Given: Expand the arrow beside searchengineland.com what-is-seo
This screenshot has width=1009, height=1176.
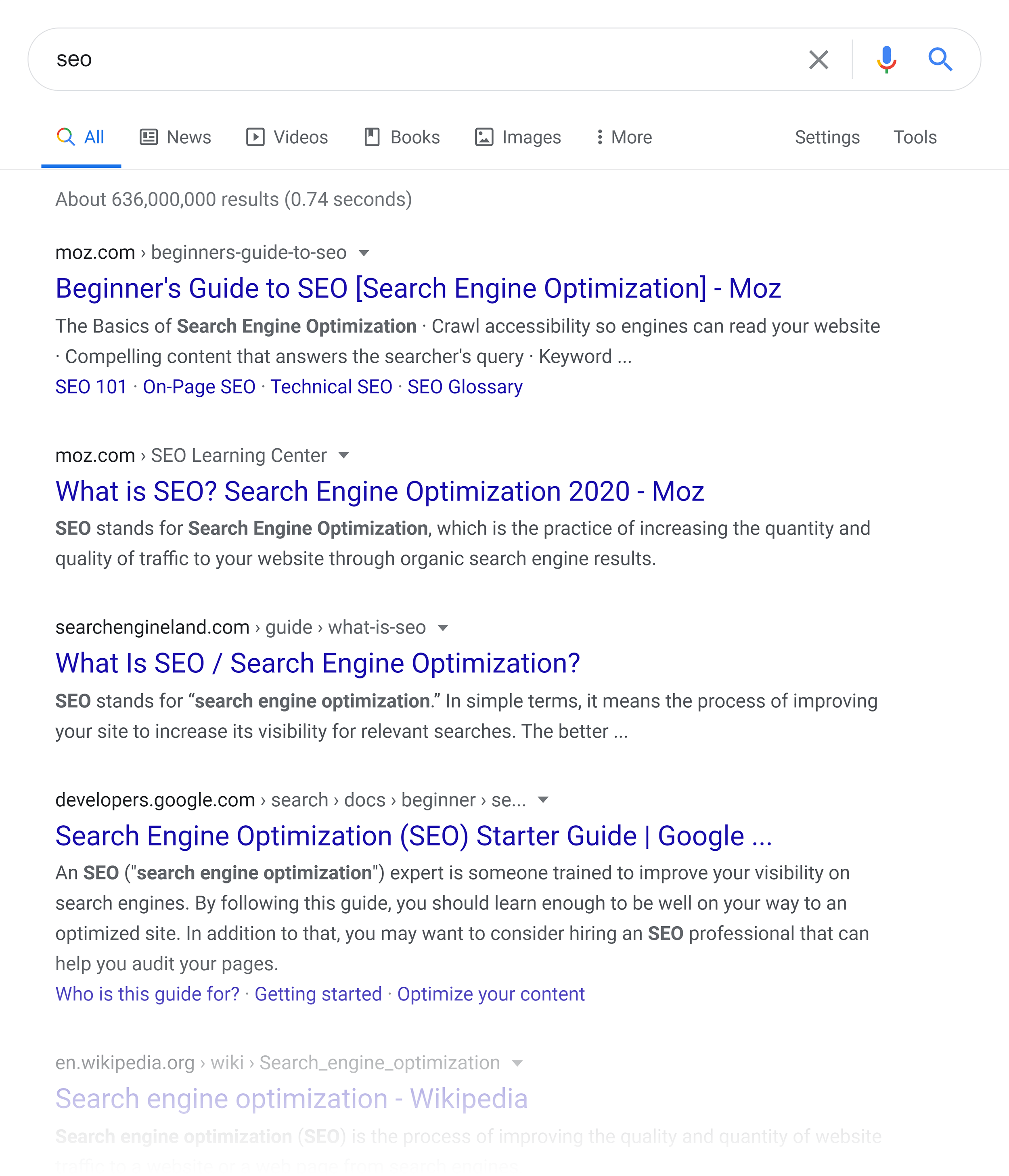Looking at the screenshot, I should click(443, 627).
